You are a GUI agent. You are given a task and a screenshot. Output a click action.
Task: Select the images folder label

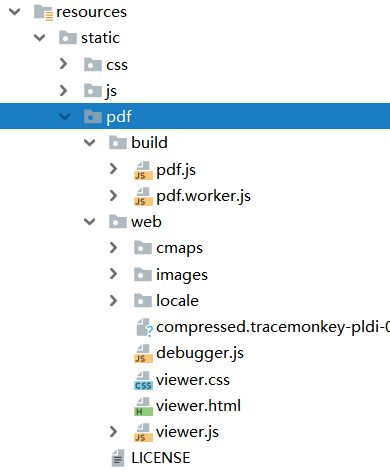182,275
